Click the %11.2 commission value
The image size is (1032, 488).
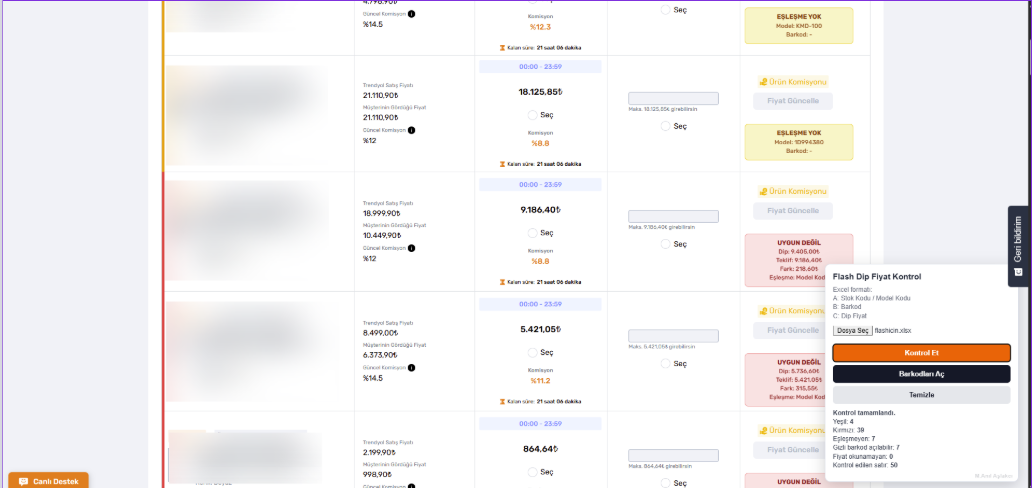tap(540, 381)
